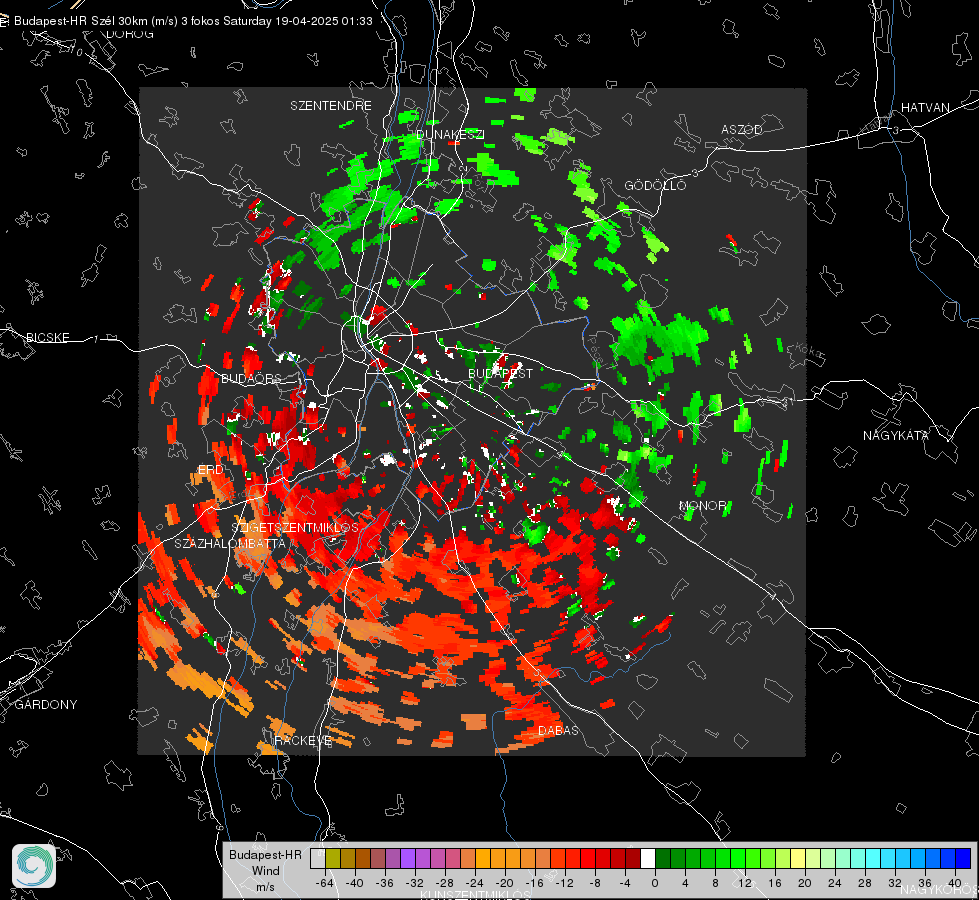Click the ASZÓD town label
The height and width of the screenshot is (900, 979).
(742, 129)
